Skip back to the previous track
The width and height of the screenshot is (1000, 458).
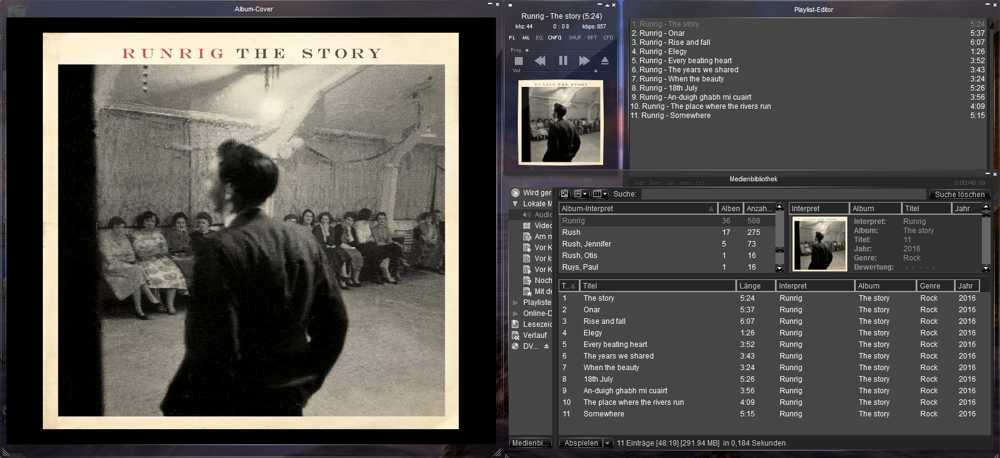tap(540, 61)
